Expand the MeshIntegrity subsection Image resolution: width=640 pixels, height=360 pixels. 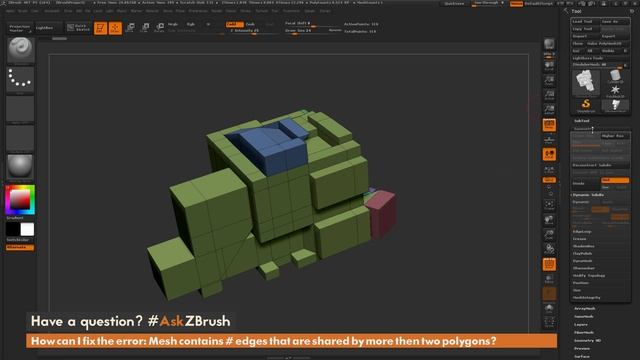587,298
